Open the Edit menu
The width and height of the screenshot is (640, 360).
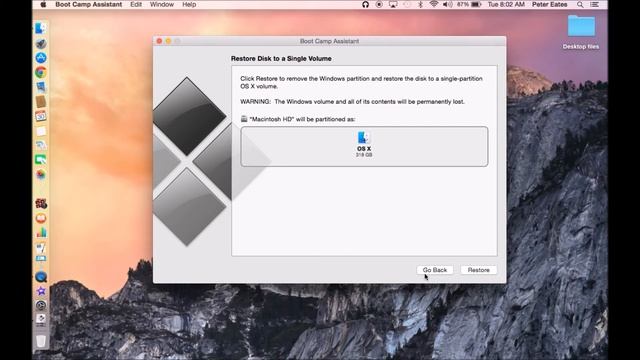[136, 4]
